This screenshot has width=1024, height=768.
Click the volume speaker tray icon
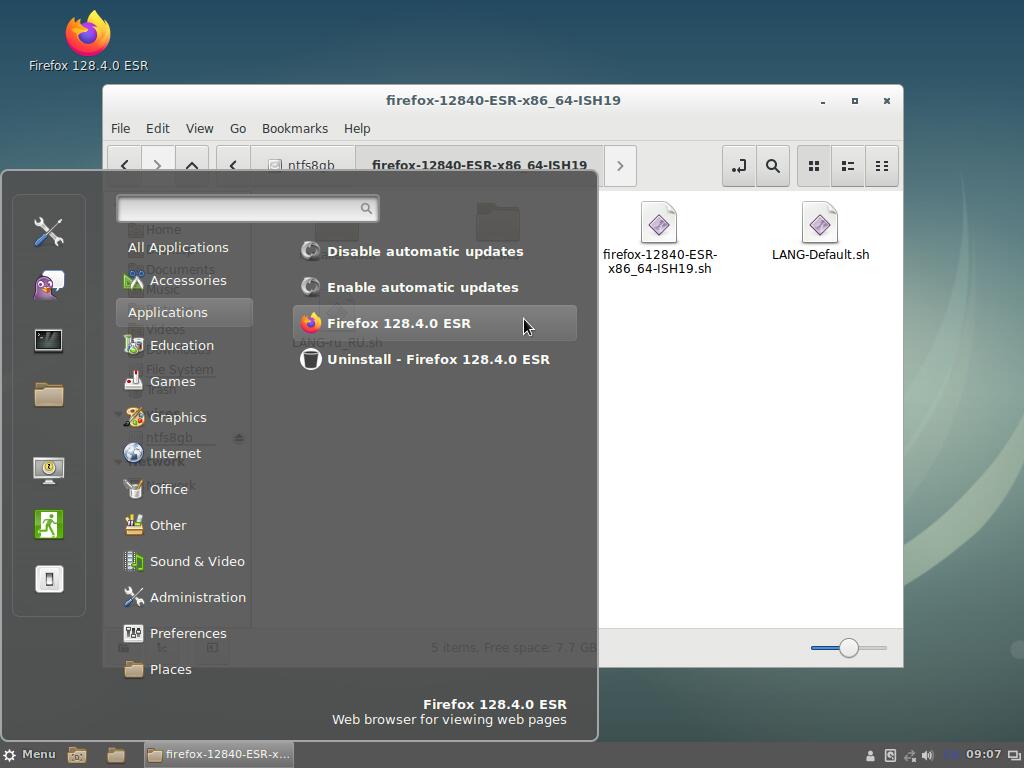coord(927,756)
